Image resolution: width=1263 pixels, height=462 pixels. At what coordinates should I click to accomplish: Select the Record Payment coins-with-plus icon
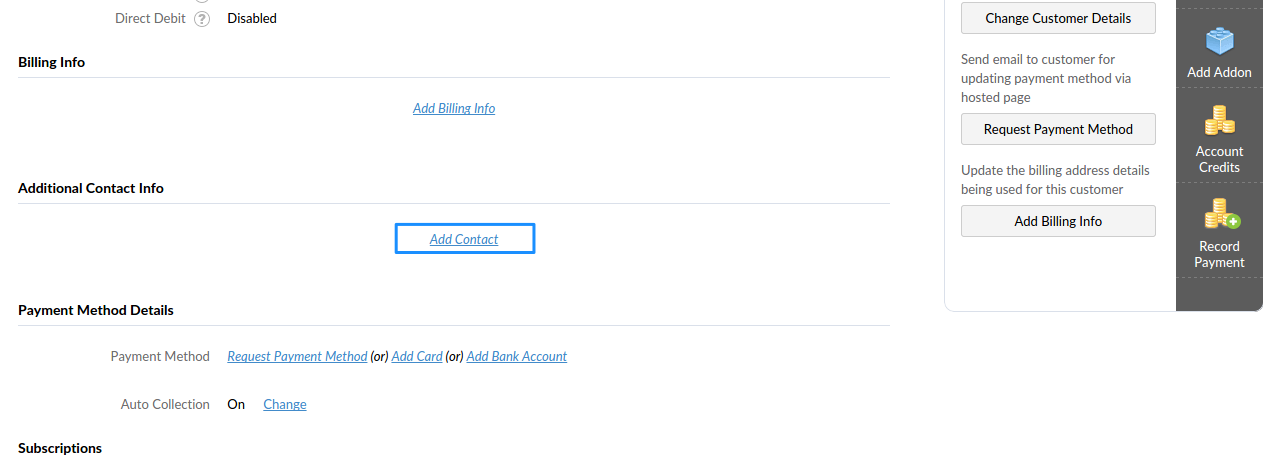[1221, 214]
